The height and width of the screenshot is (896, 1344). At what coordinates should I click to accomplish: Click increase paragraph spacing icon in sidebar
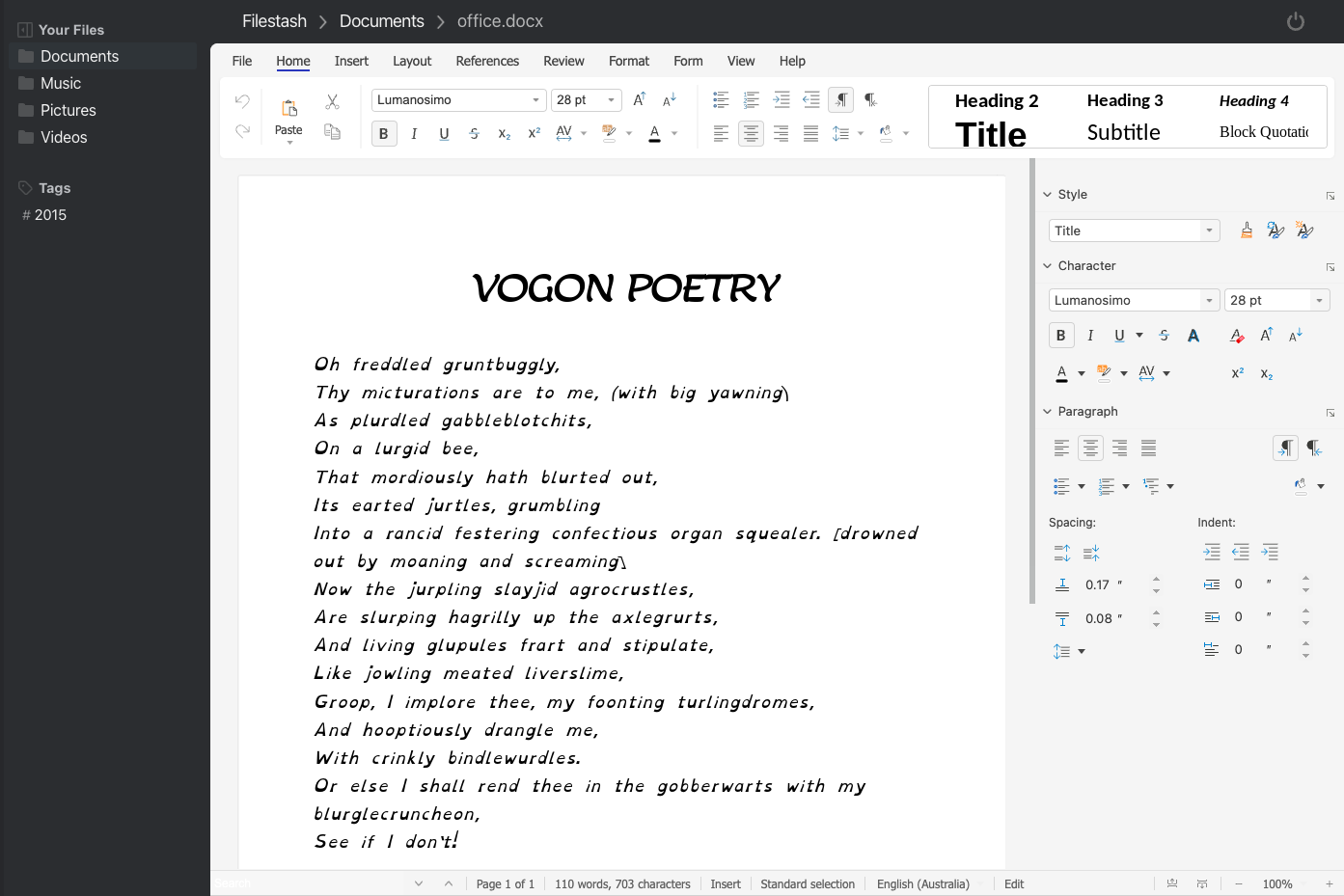pos(1062,553)
